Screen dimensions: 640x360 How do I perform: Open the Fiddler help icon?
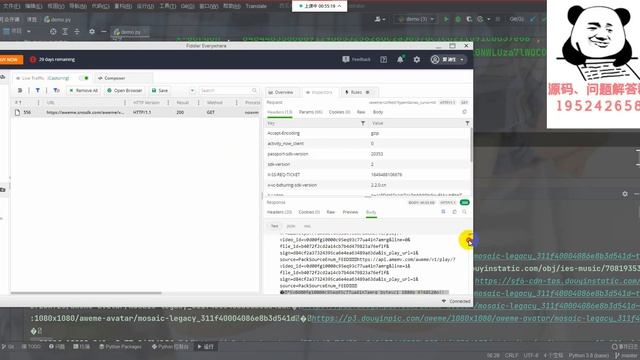(x=384, y=60)
